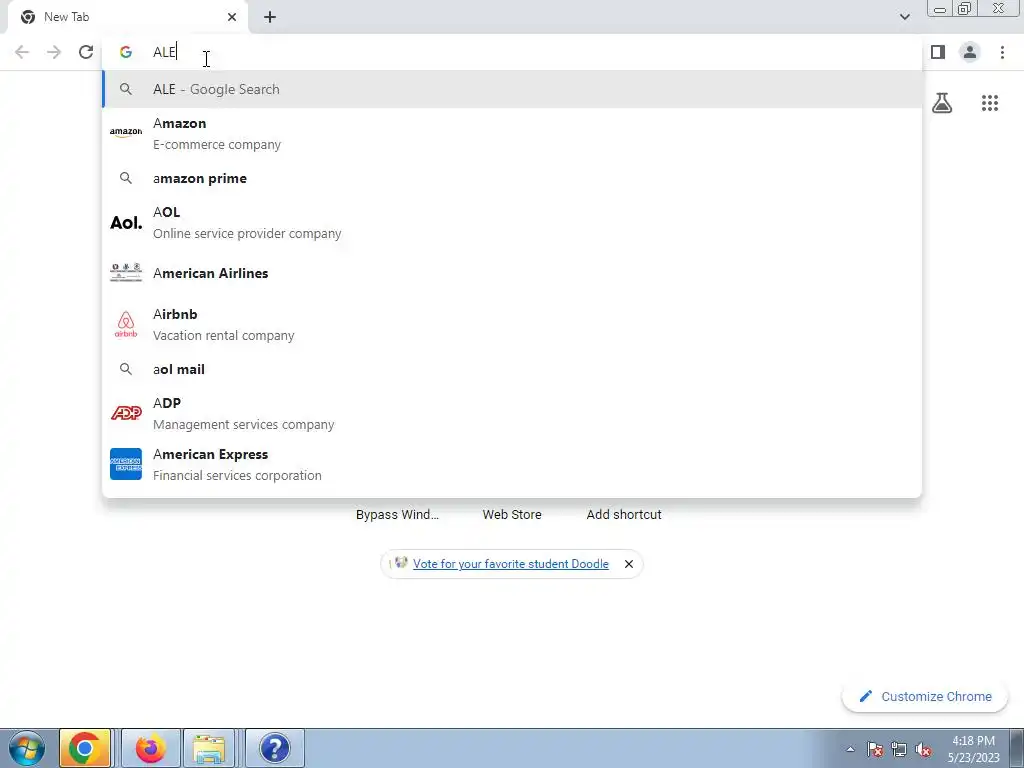Add a new tab with plus icon
Viewport: 1024px width, 768px height.
270,17
